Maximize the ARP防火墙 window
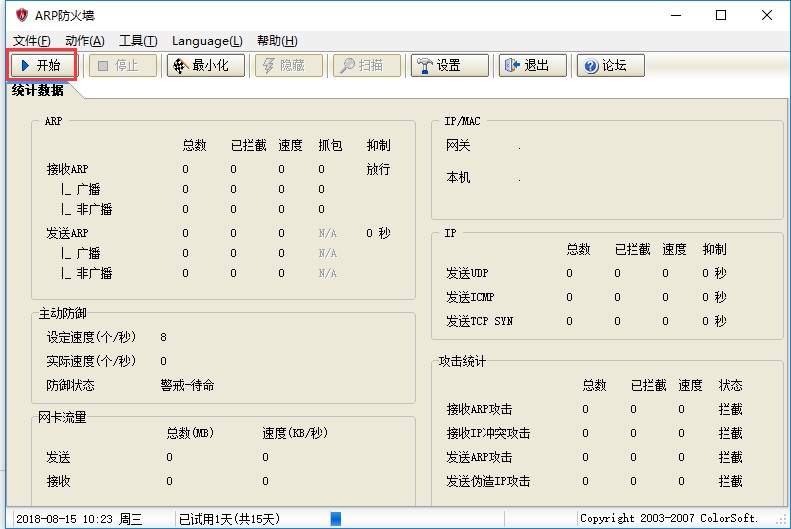The width and height of the screenshot is (791, 529). [x=721, y=15]
